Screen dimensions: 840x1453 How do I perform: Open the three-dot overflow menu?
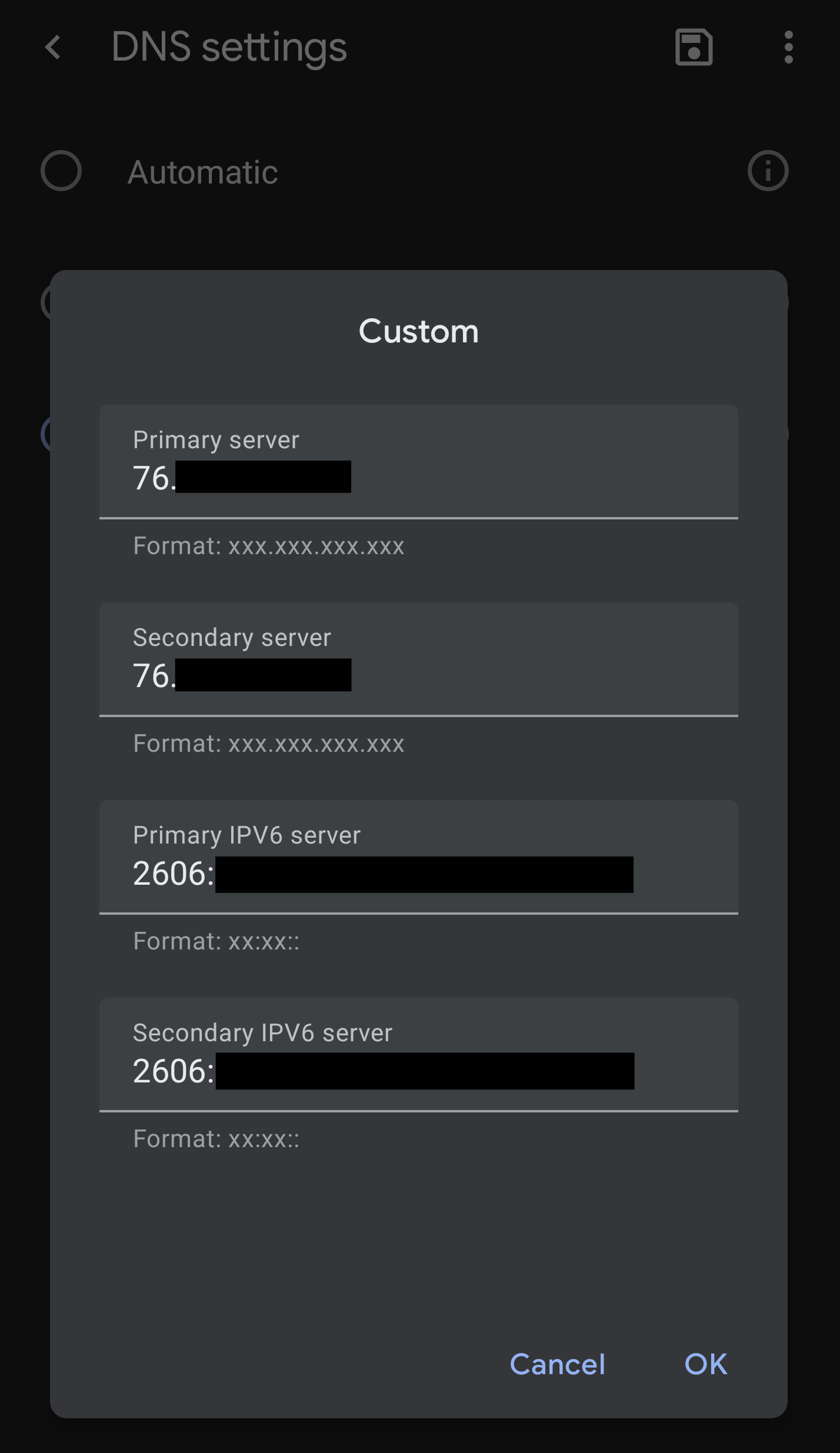[788, 47]
